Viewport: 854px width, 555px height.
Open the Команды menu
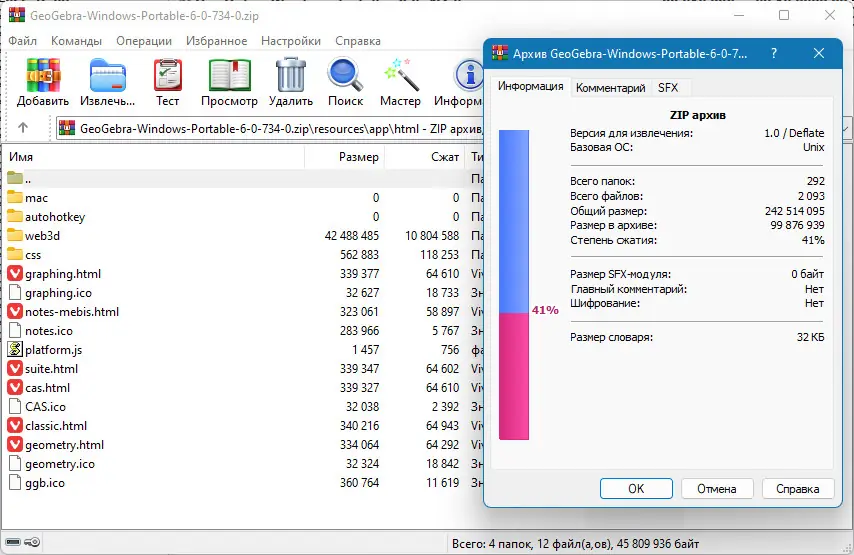pyautogui.click(x=76, y=41)
